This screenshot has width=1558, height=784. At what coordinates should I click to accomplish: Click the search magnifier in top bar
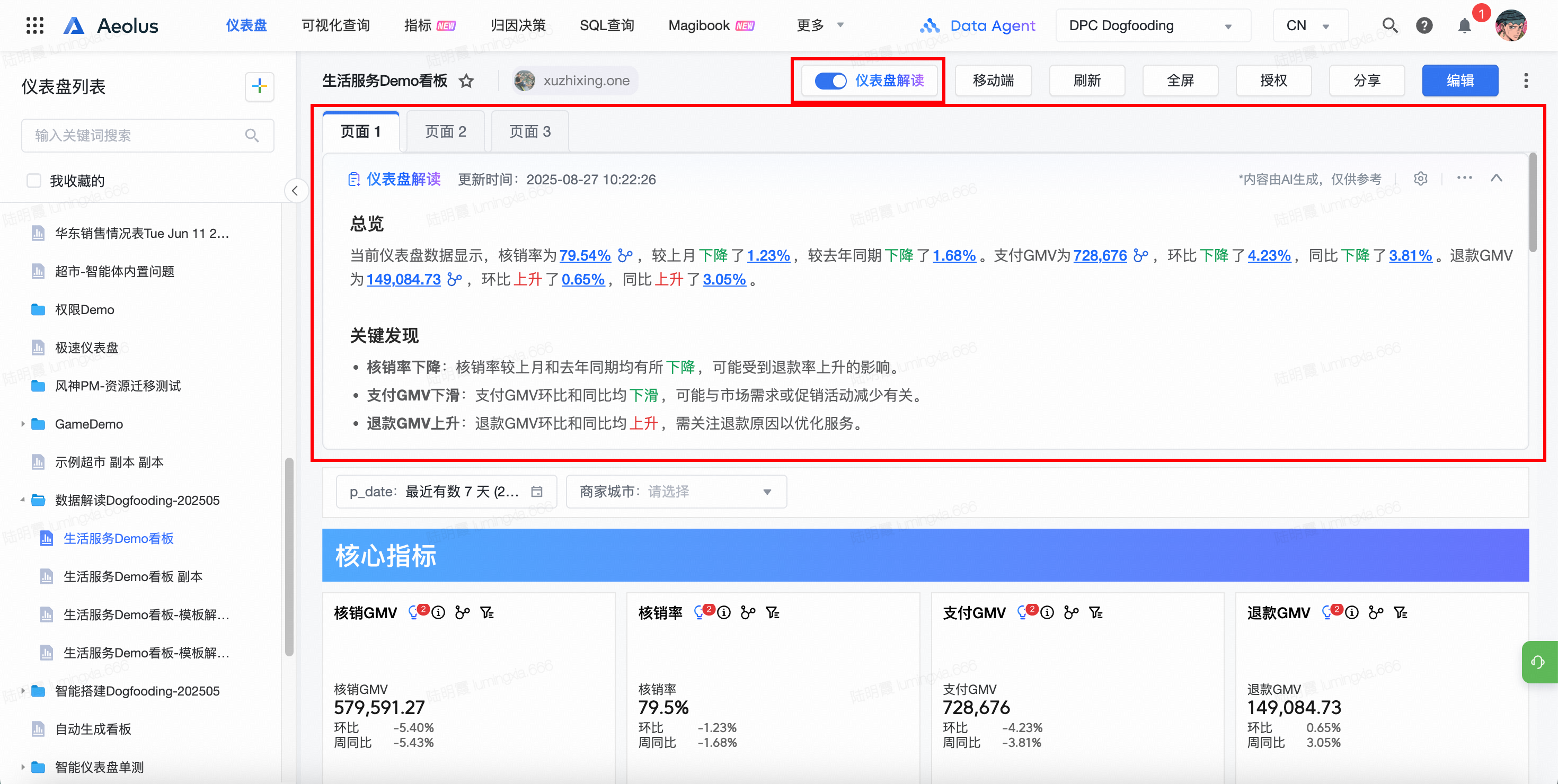tap(1389, 25)
